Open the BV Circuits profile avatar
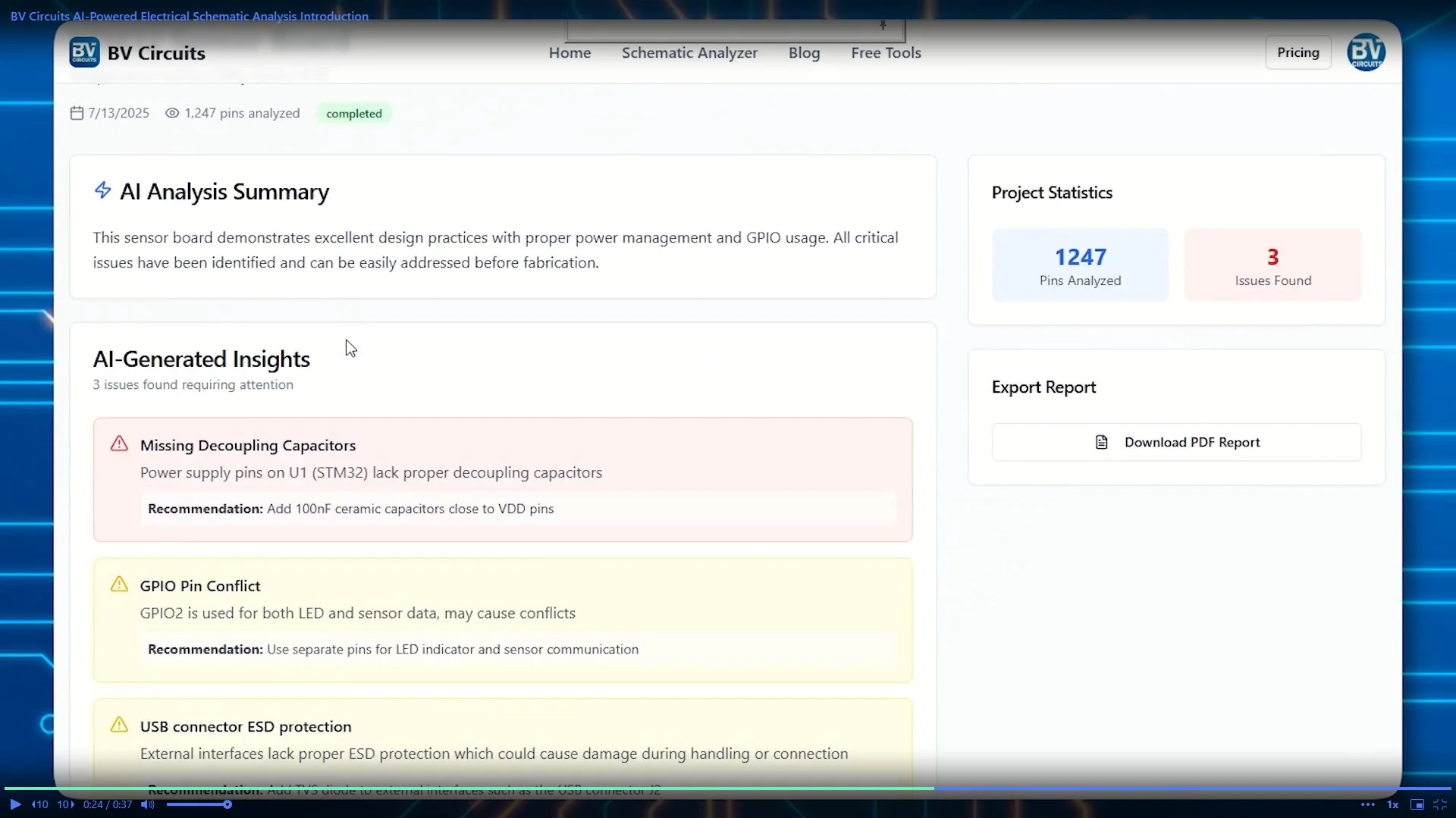 [x=1366, y=52]
